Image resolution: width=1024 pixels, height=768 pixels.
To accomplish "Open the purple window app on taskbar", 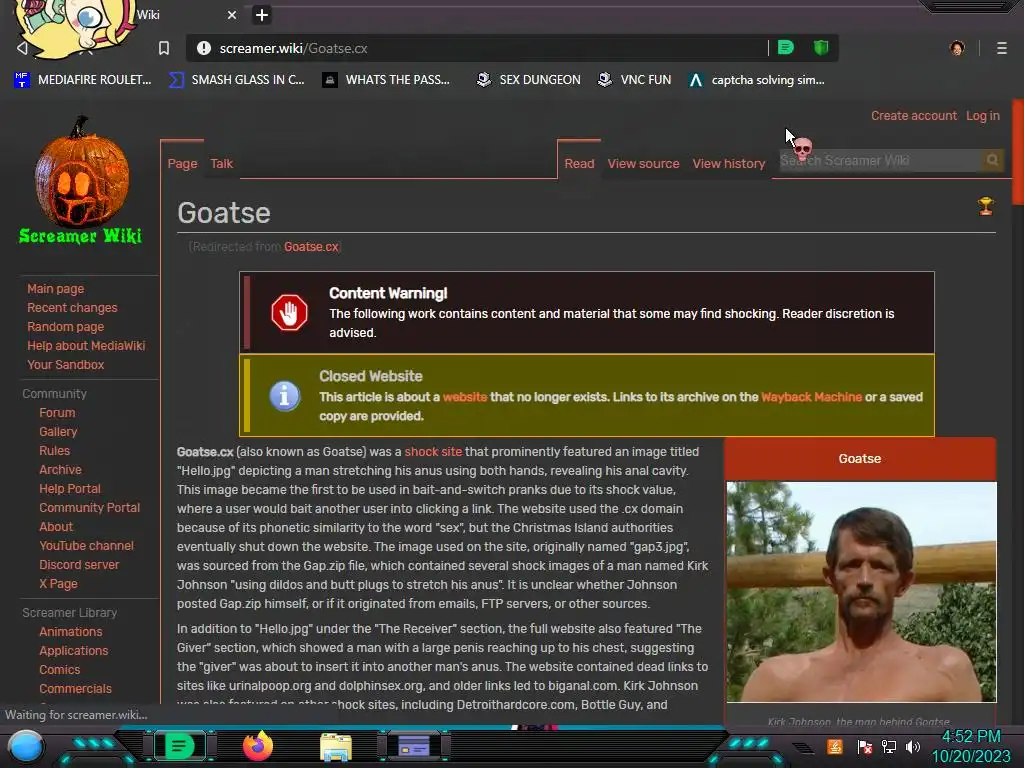I will [414, 746].
